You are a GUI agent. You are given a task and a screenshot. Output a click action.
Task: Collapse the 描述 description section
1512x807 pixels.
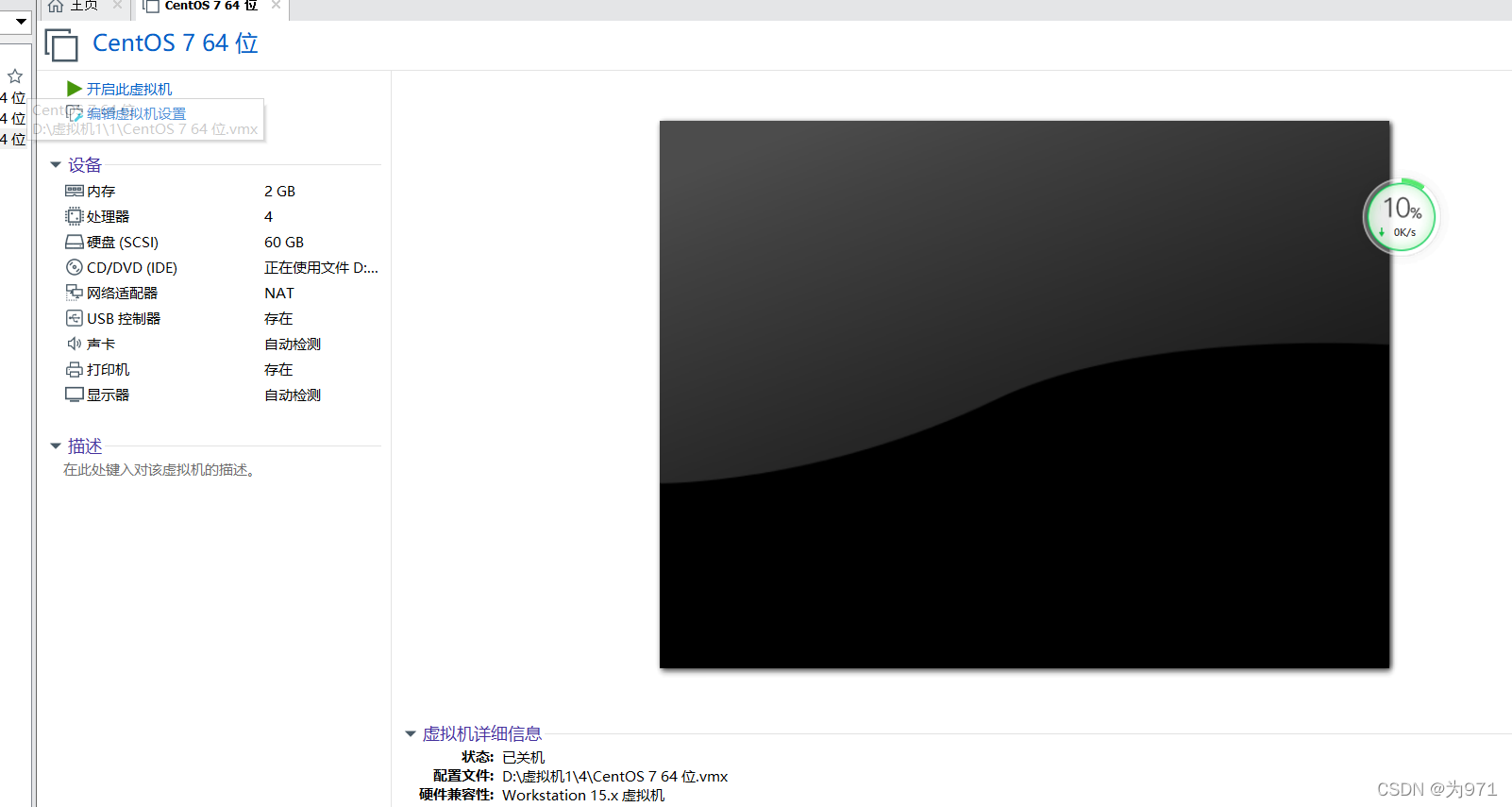(x=56, y=446)
